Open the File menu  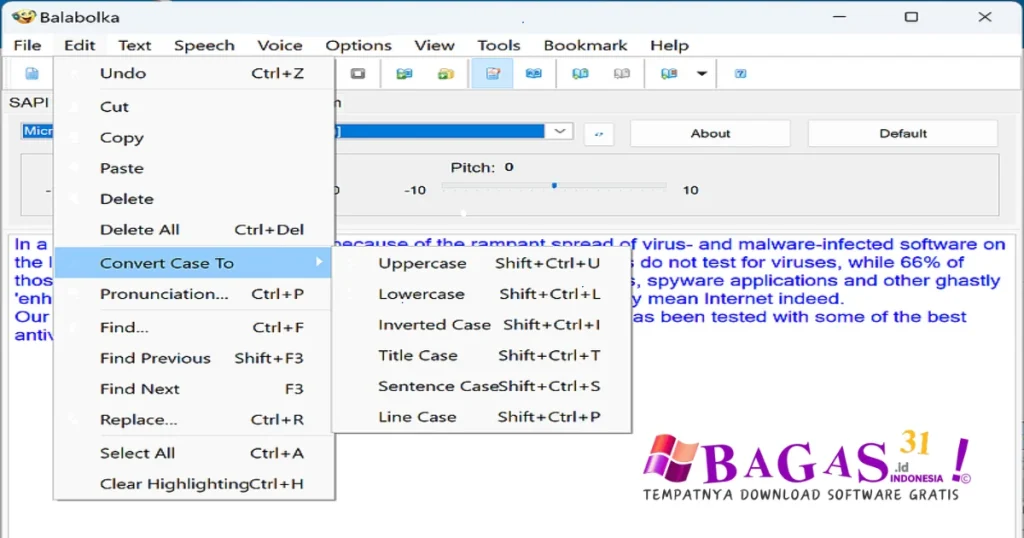(27, 45)
